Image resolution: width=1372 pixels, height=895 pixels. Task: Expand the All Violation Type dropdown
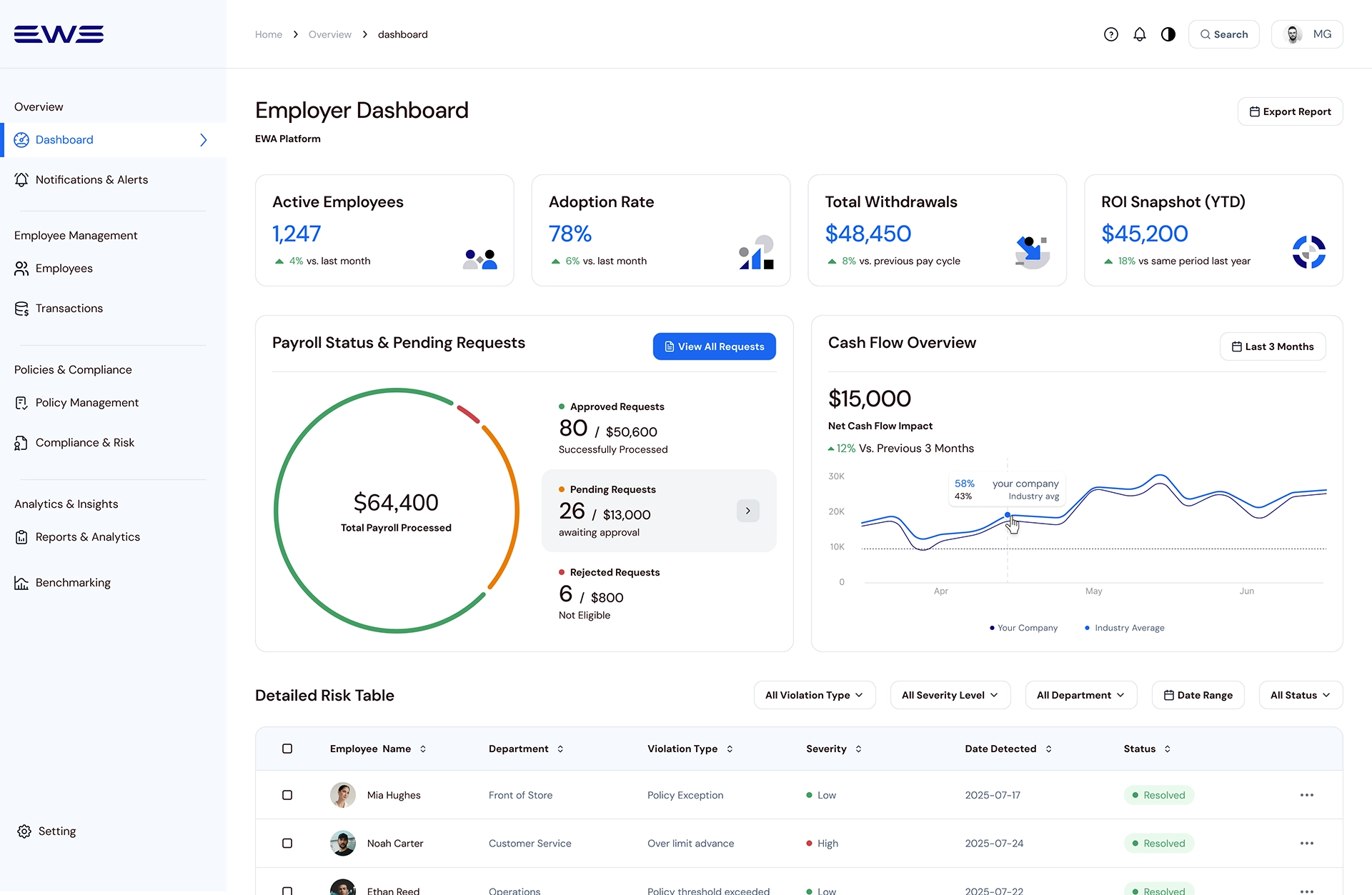pos(814,695)
